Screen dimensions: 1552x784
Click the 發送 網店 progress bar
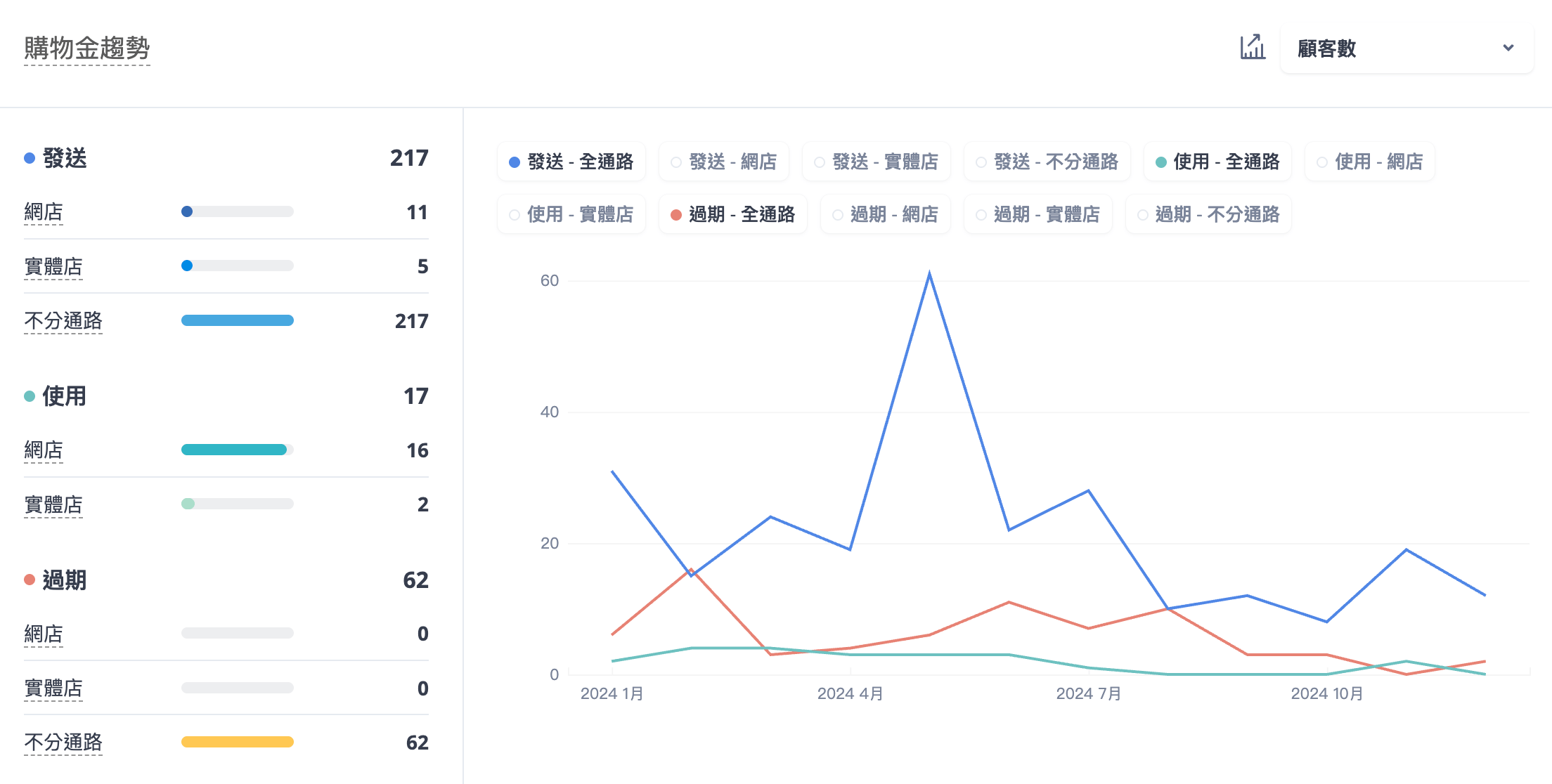pos(238,211)
